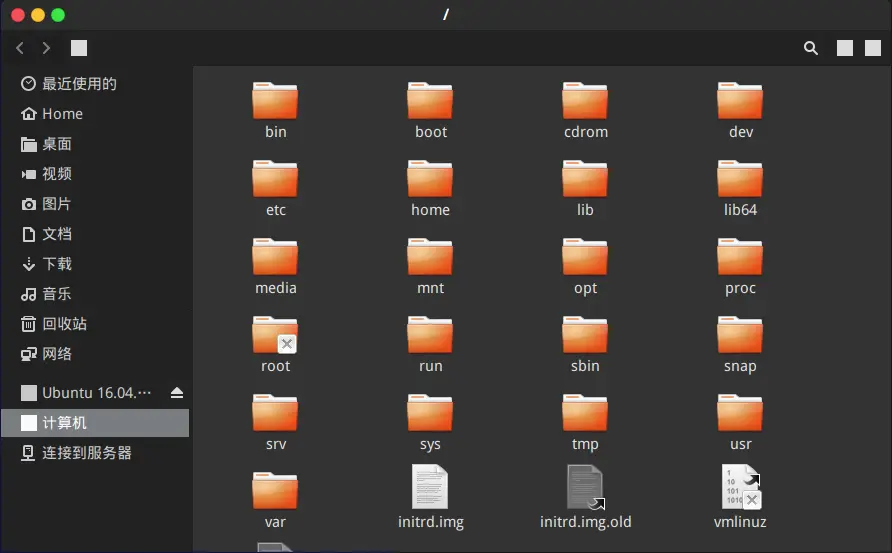
Task: Click the path bar location button
Action: coord(79,48)
